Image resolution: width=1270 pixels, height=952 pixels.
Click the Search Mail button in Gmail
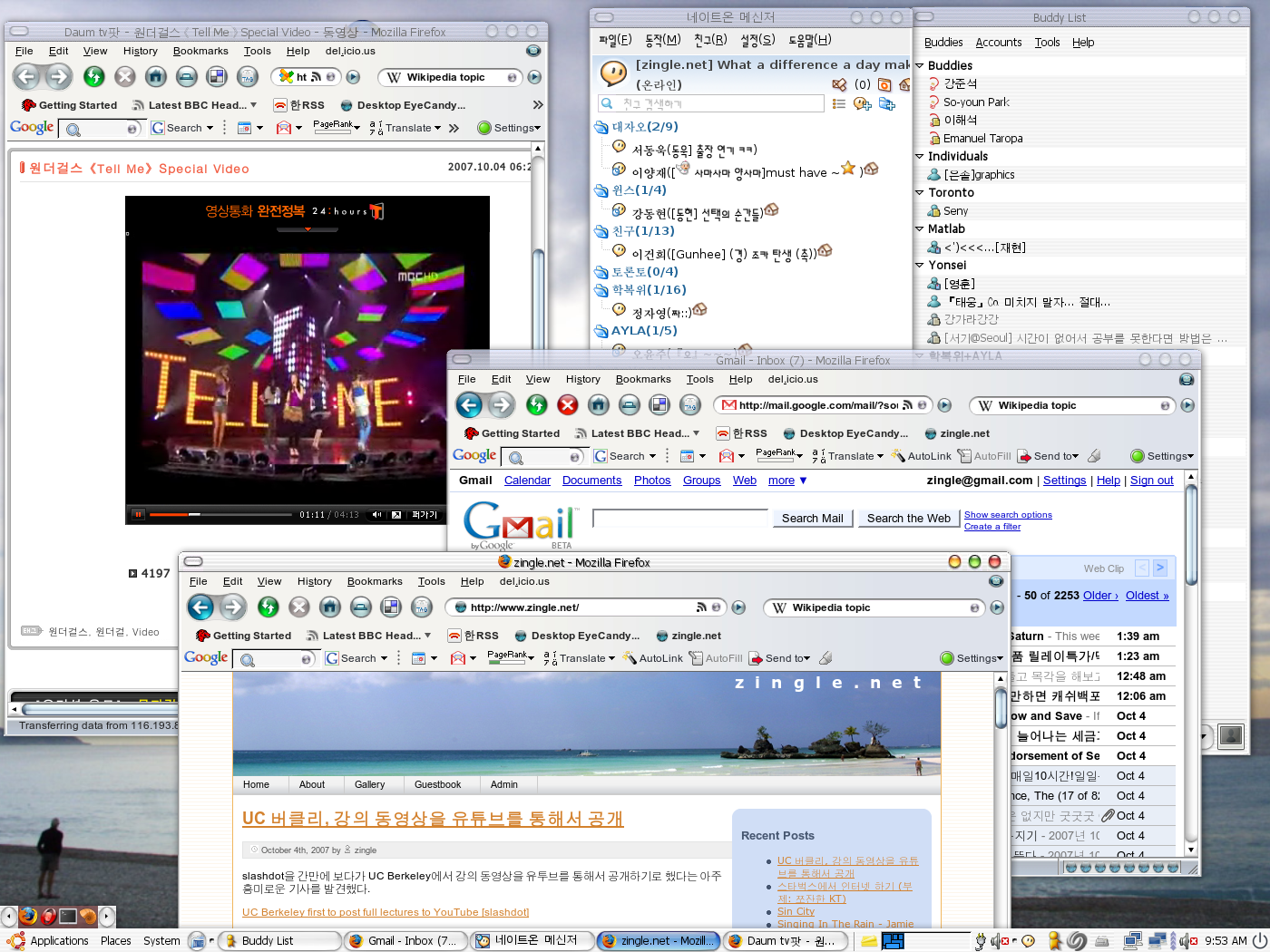[x=813, y=518]
